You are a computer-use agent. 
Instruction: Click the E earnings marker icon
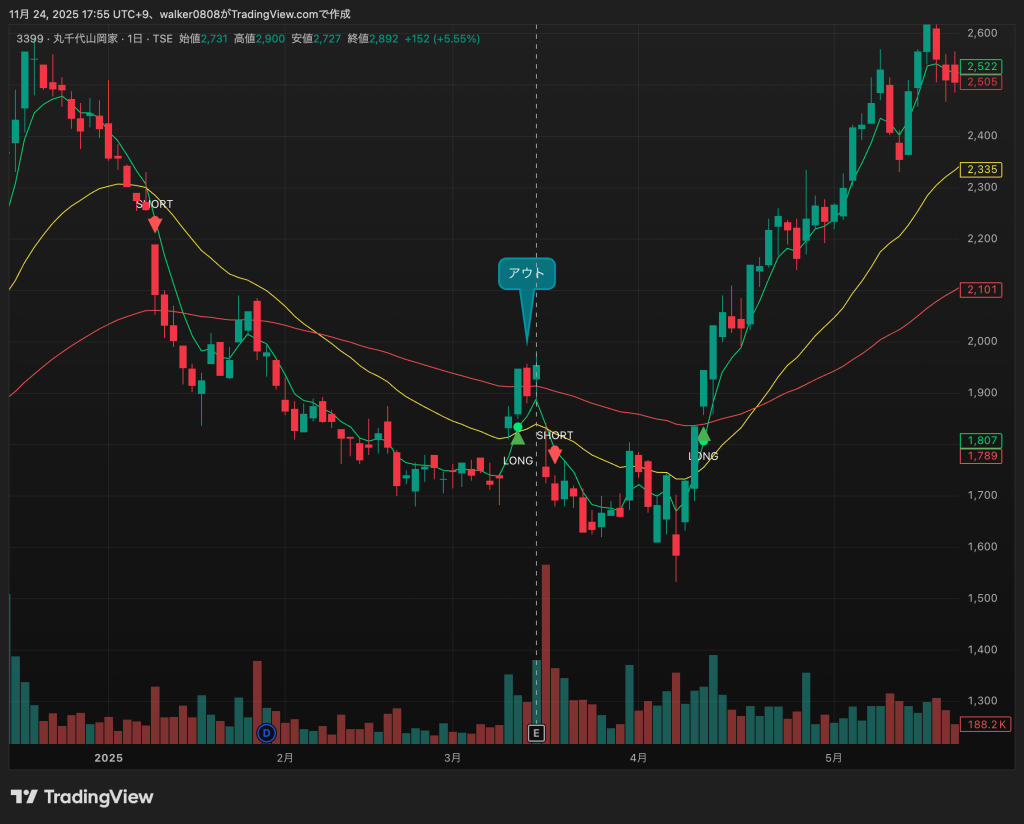pos(536,733)
